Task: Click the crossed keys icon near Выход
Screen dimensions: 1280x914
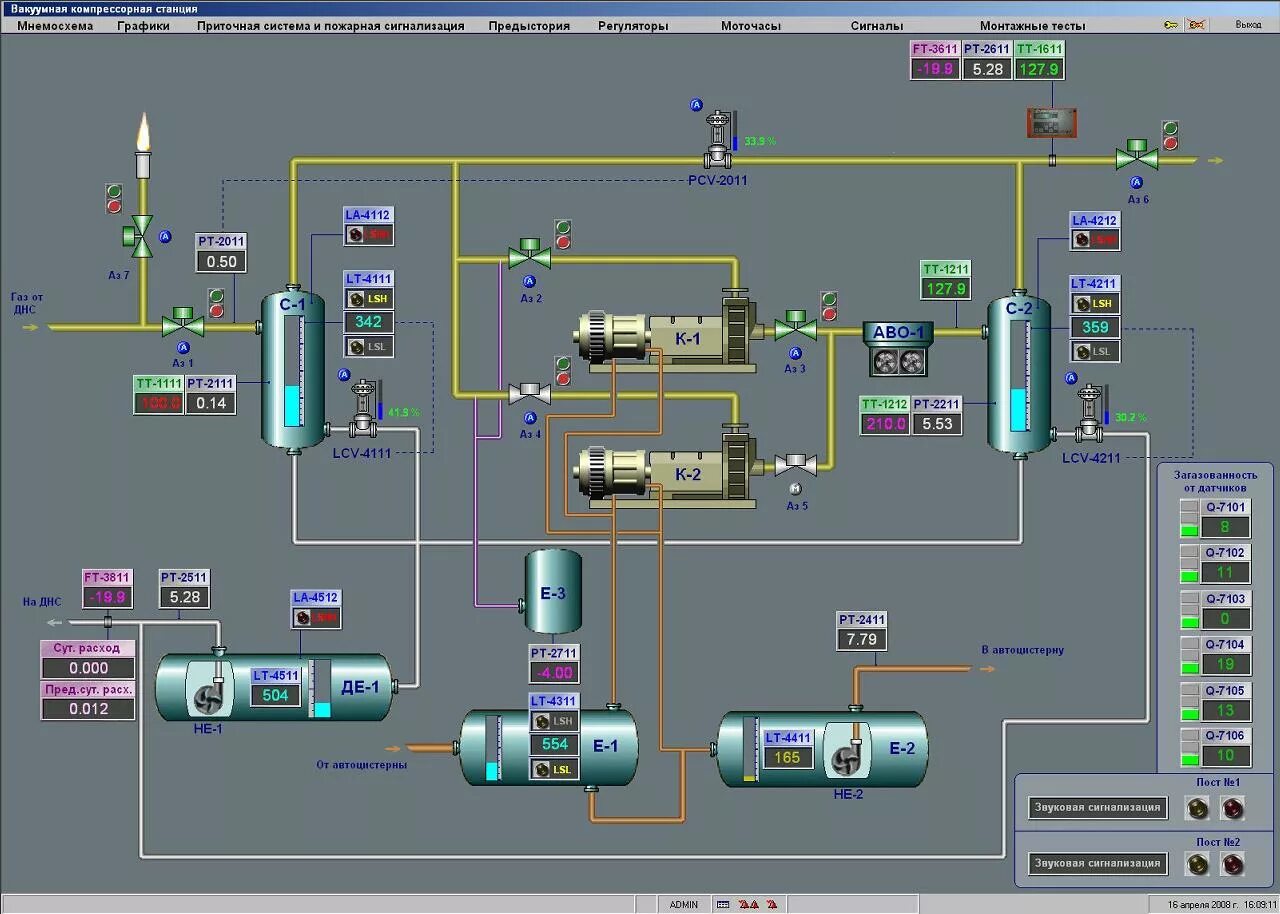Action: (x=1195, y=25)
